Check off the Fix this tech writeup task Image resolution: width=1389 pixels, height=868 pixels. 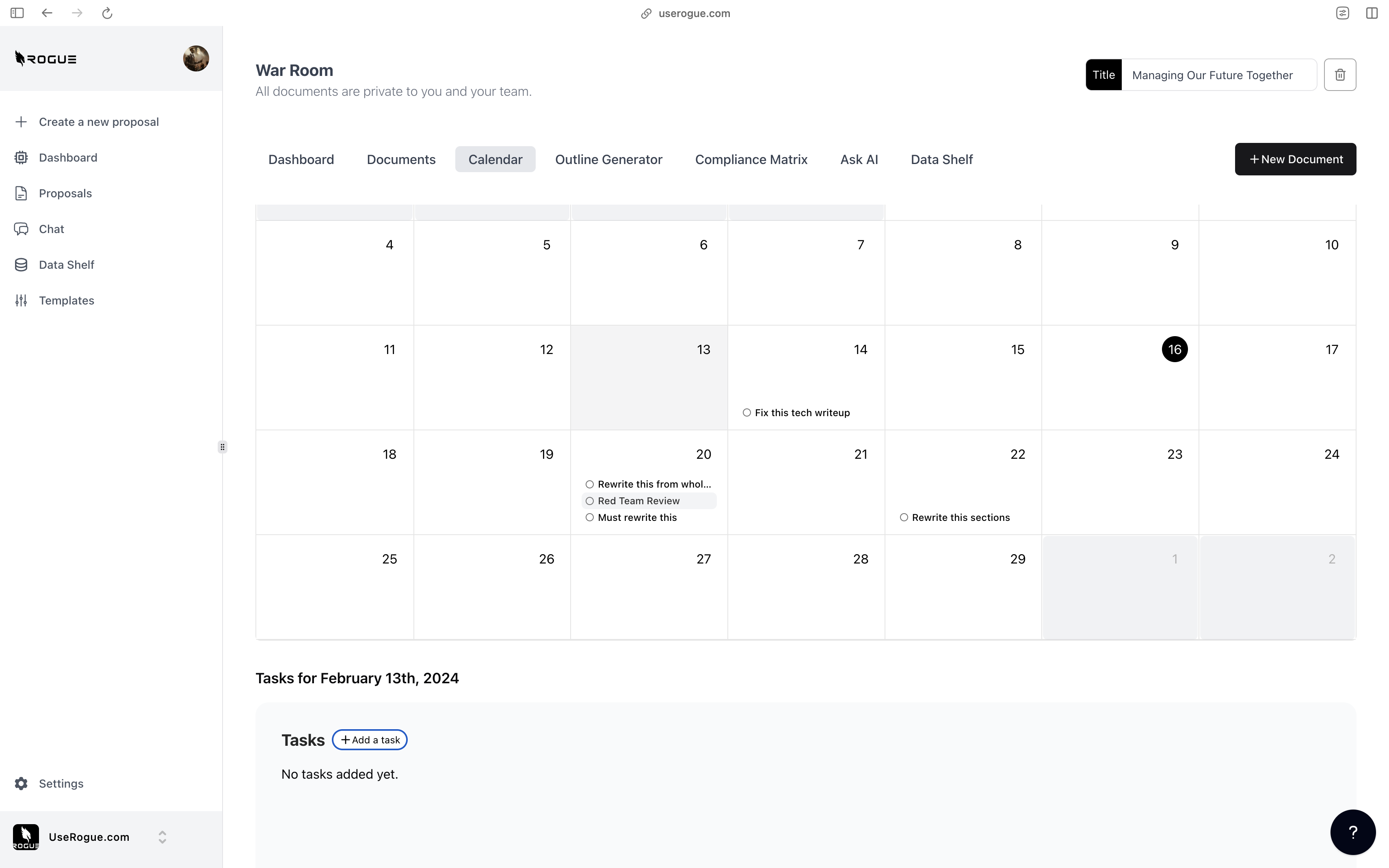pyautogui.click(x=746, y=413)
